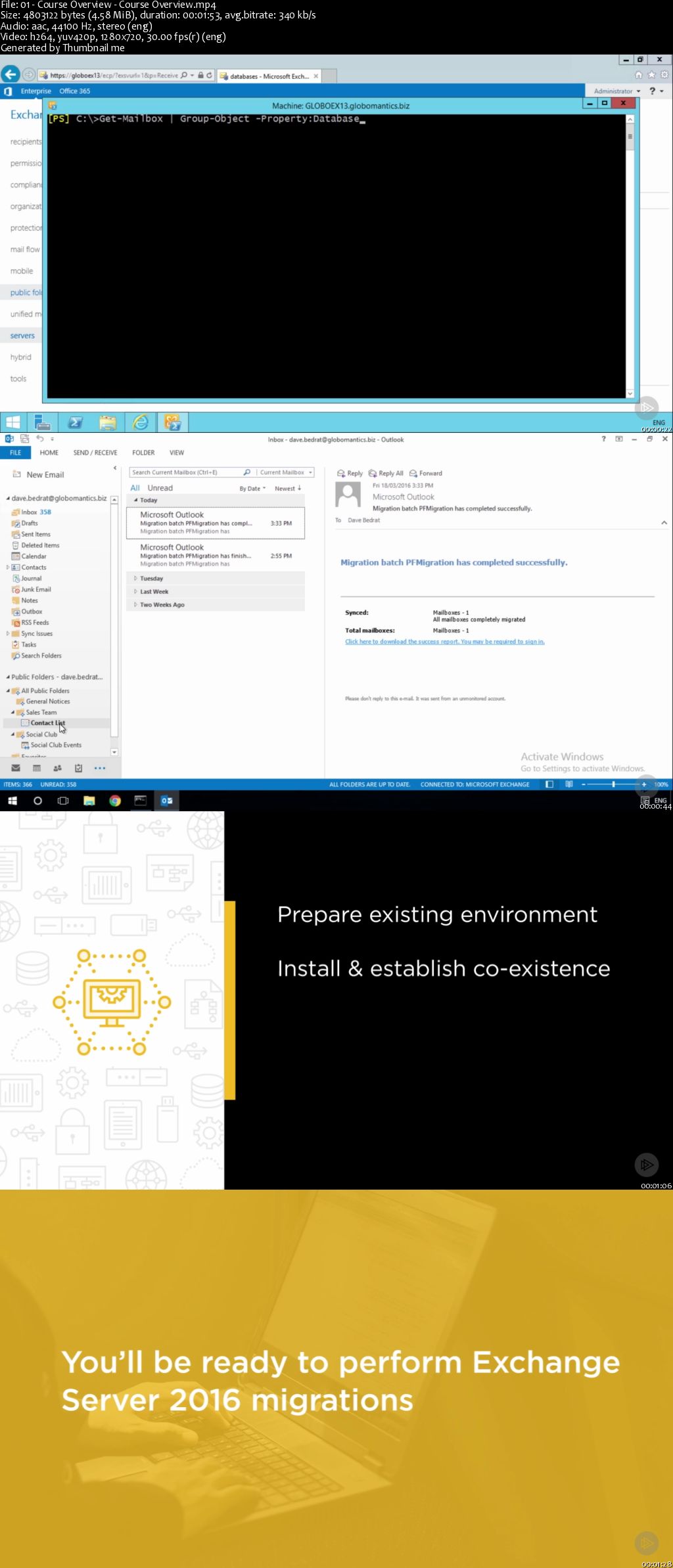673x1568 pixels.
Task: Click the Internet Explorer taskbar icon
Action: (141, 422)
